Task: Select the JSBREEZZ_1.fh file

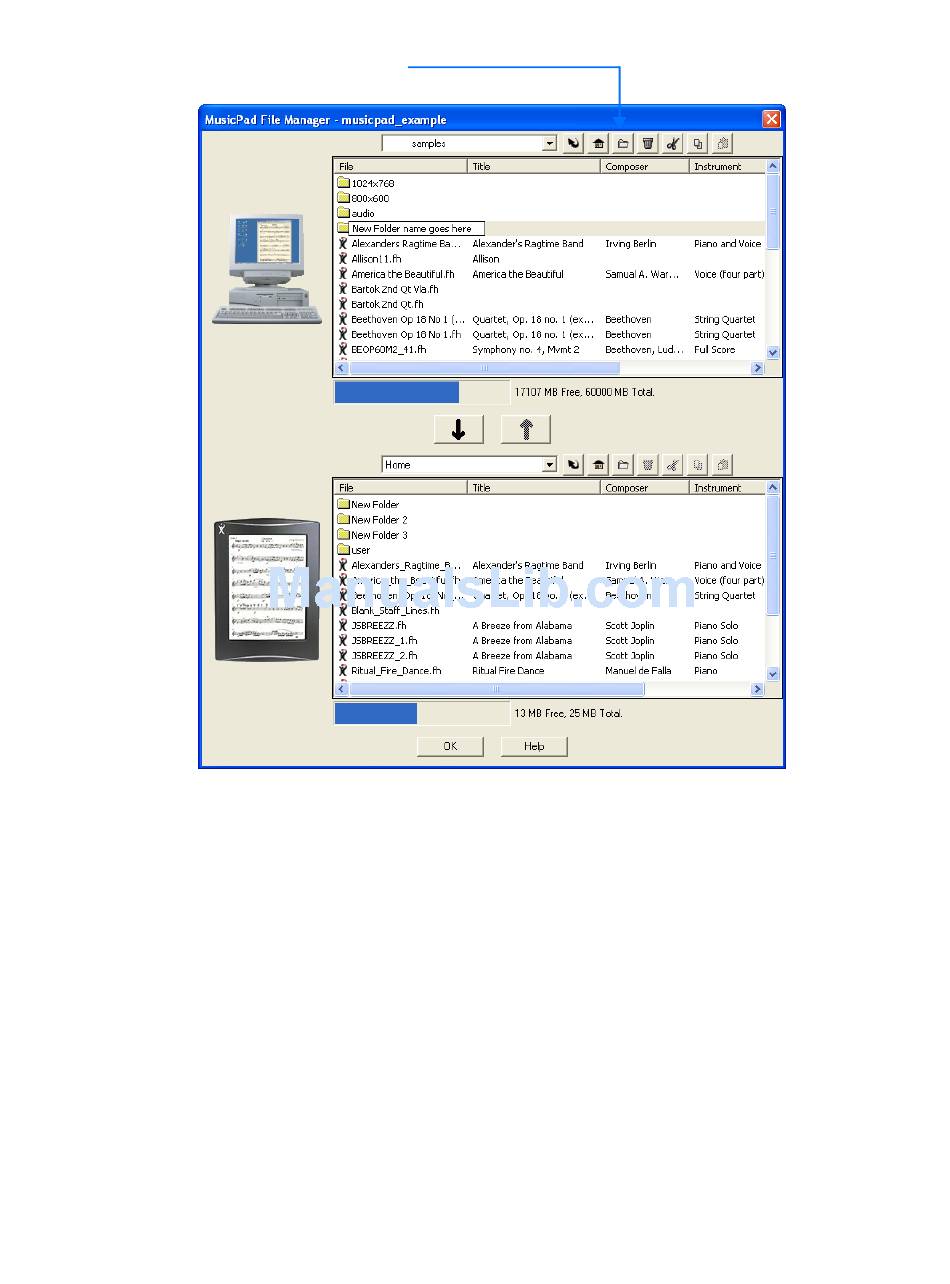Action: click(x=378, y=641)
